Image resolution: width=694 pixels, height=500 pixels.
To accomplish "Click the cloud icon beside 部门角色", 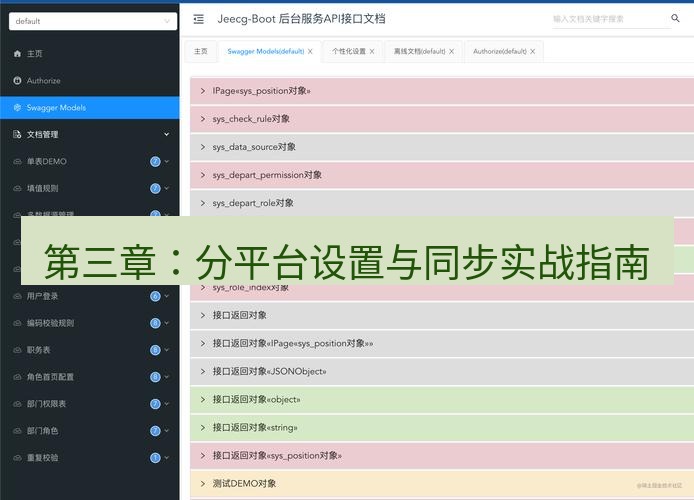I will tap(17, 431).
